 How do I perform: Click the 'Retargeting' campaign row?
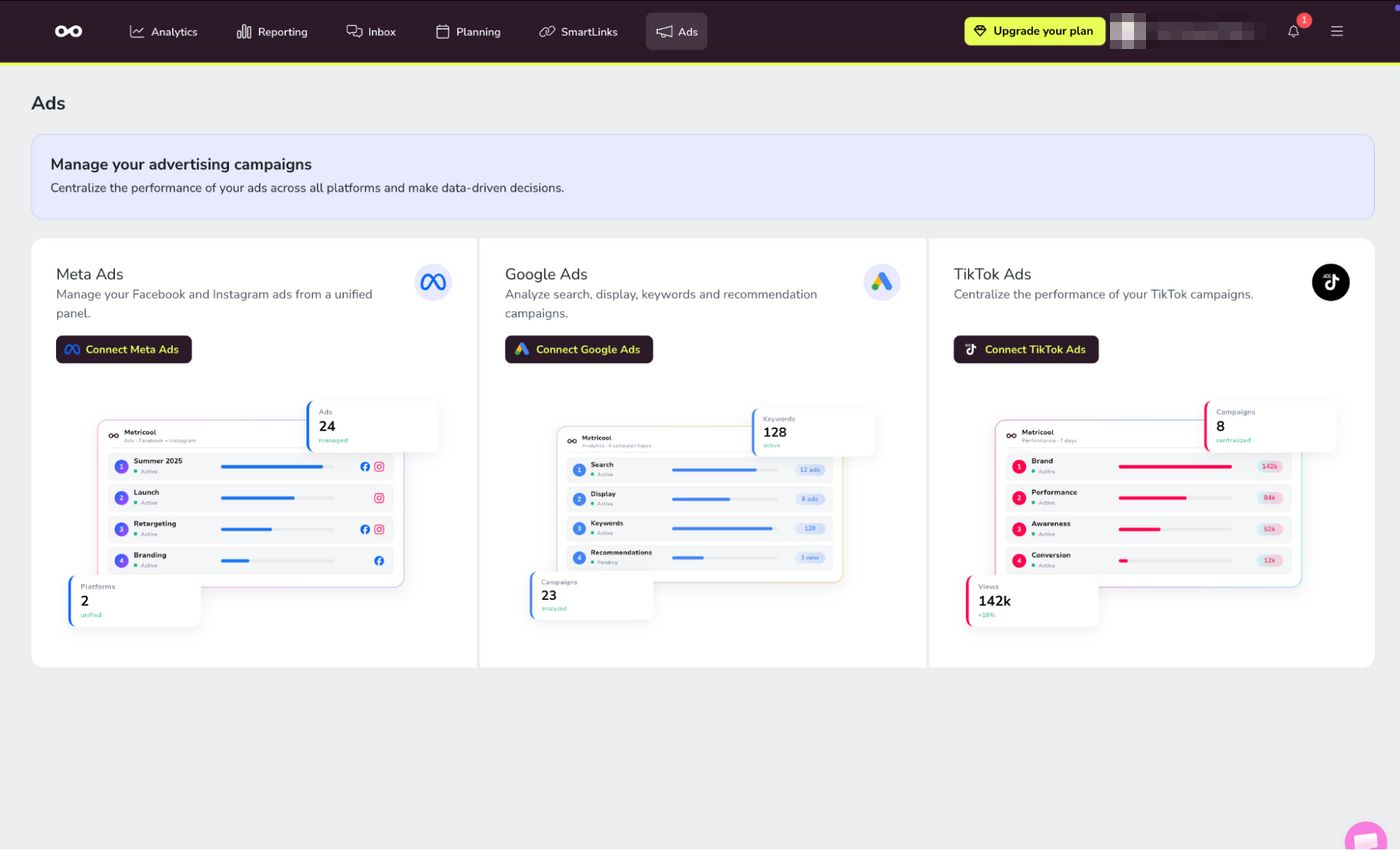point(251,529)
